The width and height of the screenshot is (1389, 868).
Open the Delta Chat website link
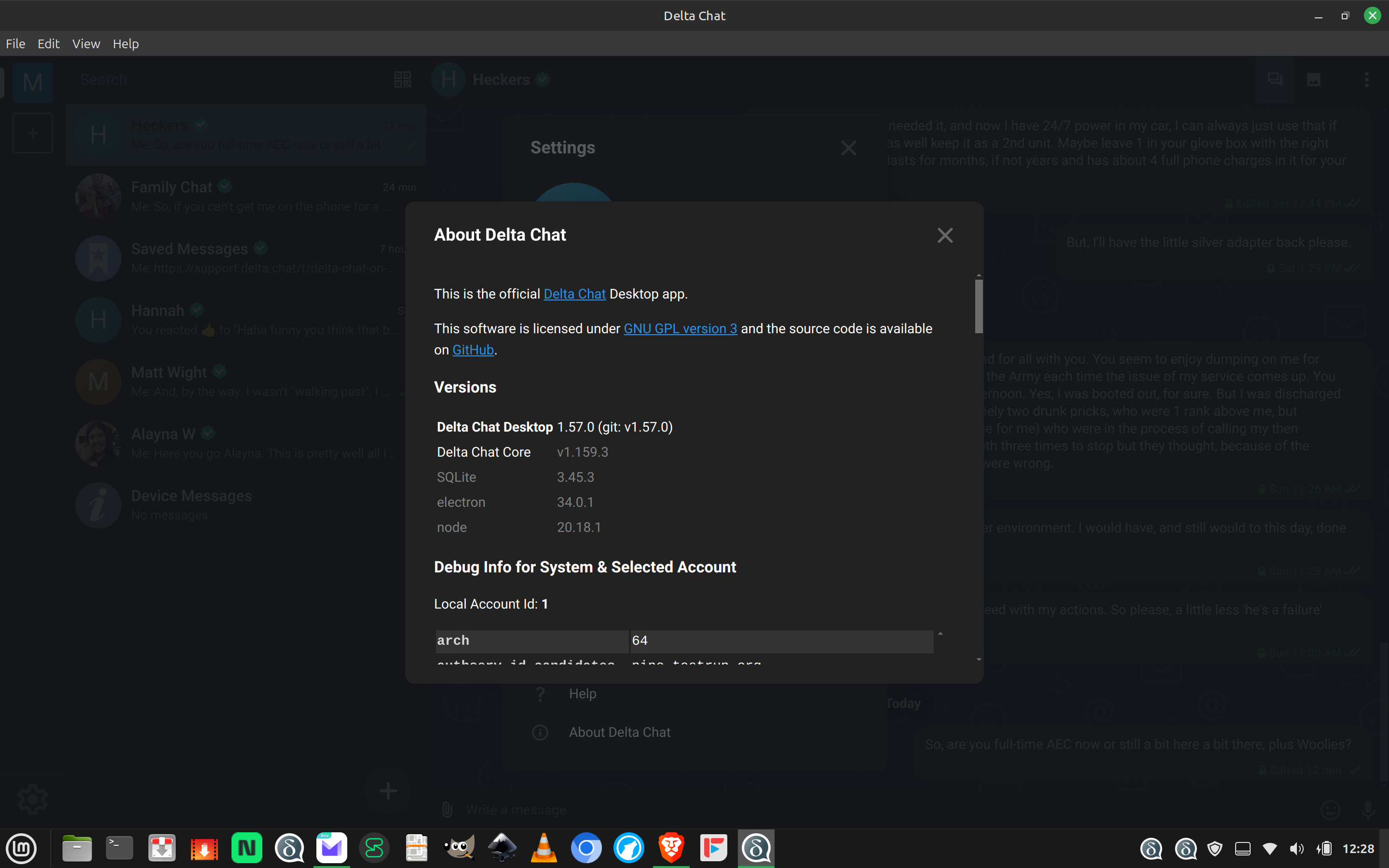[574, 294]
